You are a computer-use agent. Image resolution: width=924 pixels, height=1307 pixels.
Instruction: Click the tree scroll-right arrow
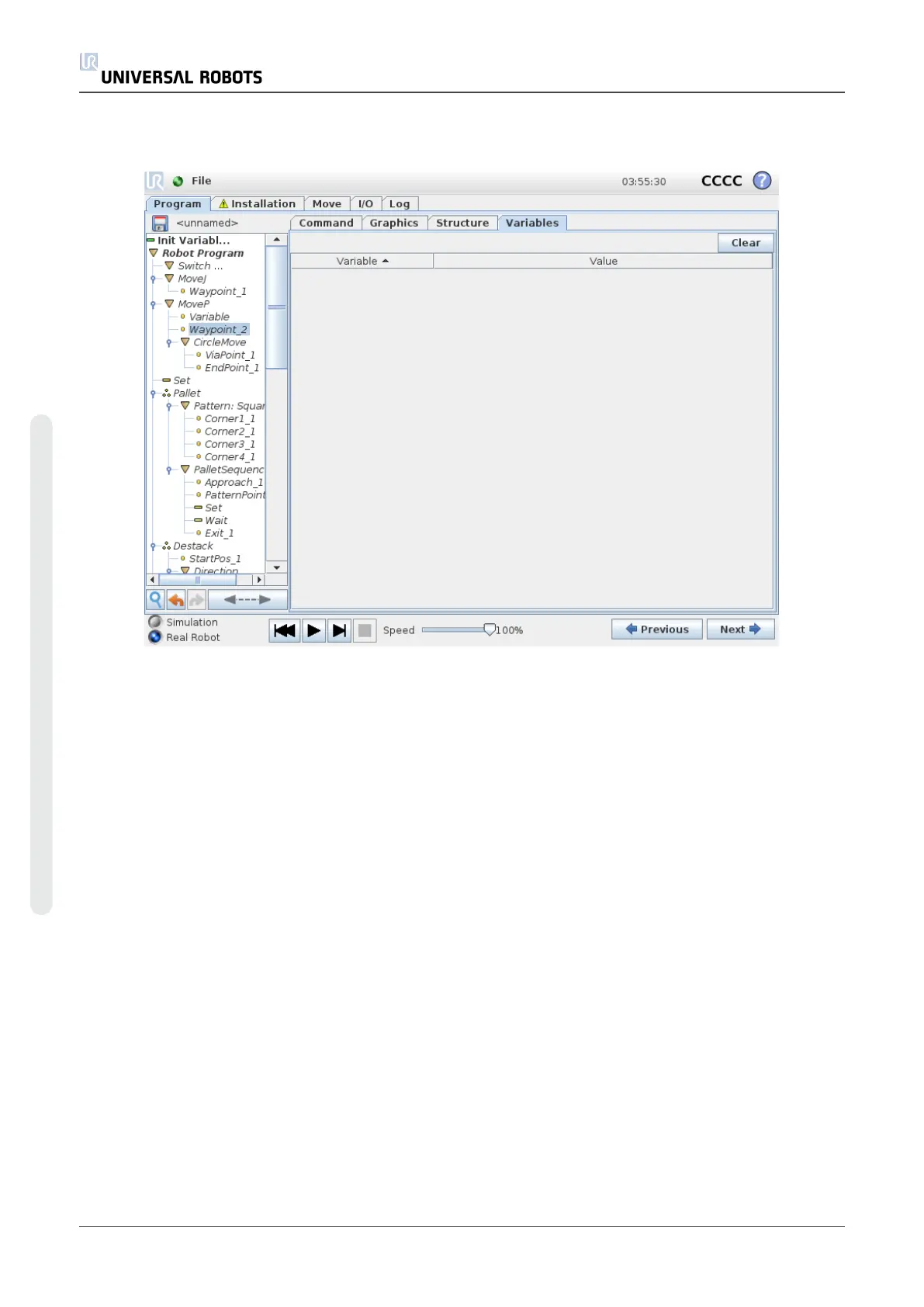point(259,580)
